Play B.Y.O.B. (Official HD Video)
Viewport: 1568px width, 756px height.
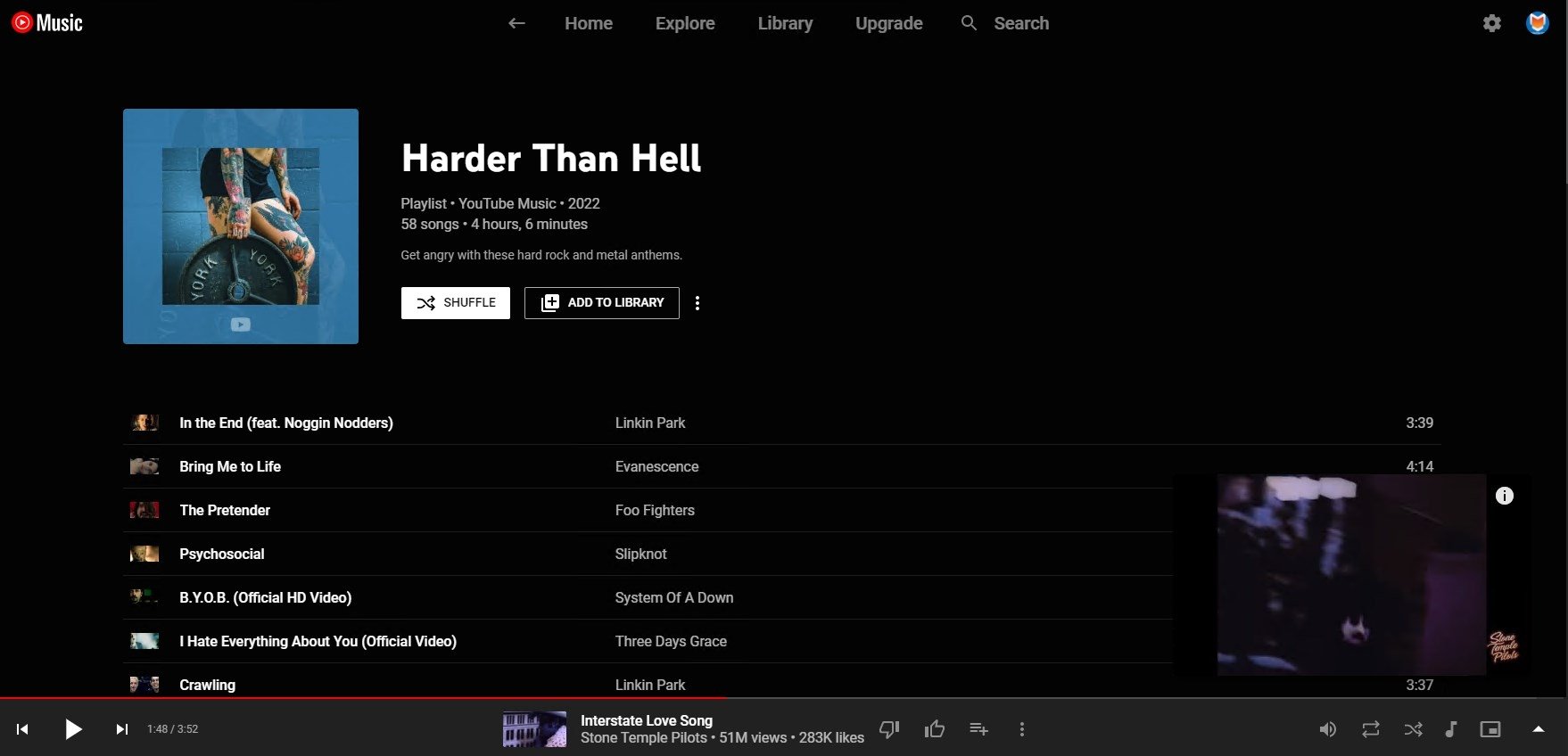266,597
